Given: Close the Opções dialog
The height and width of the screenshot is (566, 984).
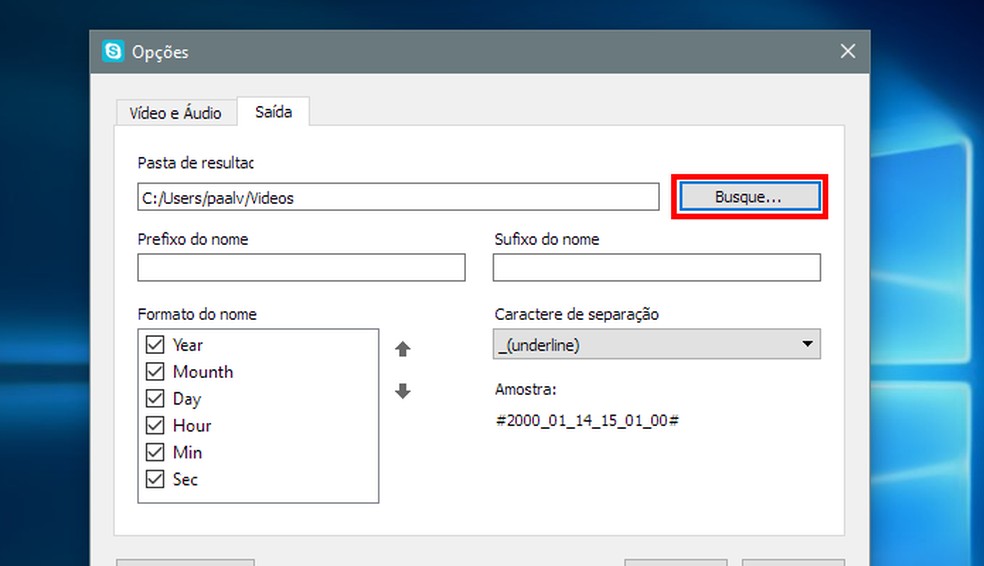Looking at the screenshot, I should point(848,51).
